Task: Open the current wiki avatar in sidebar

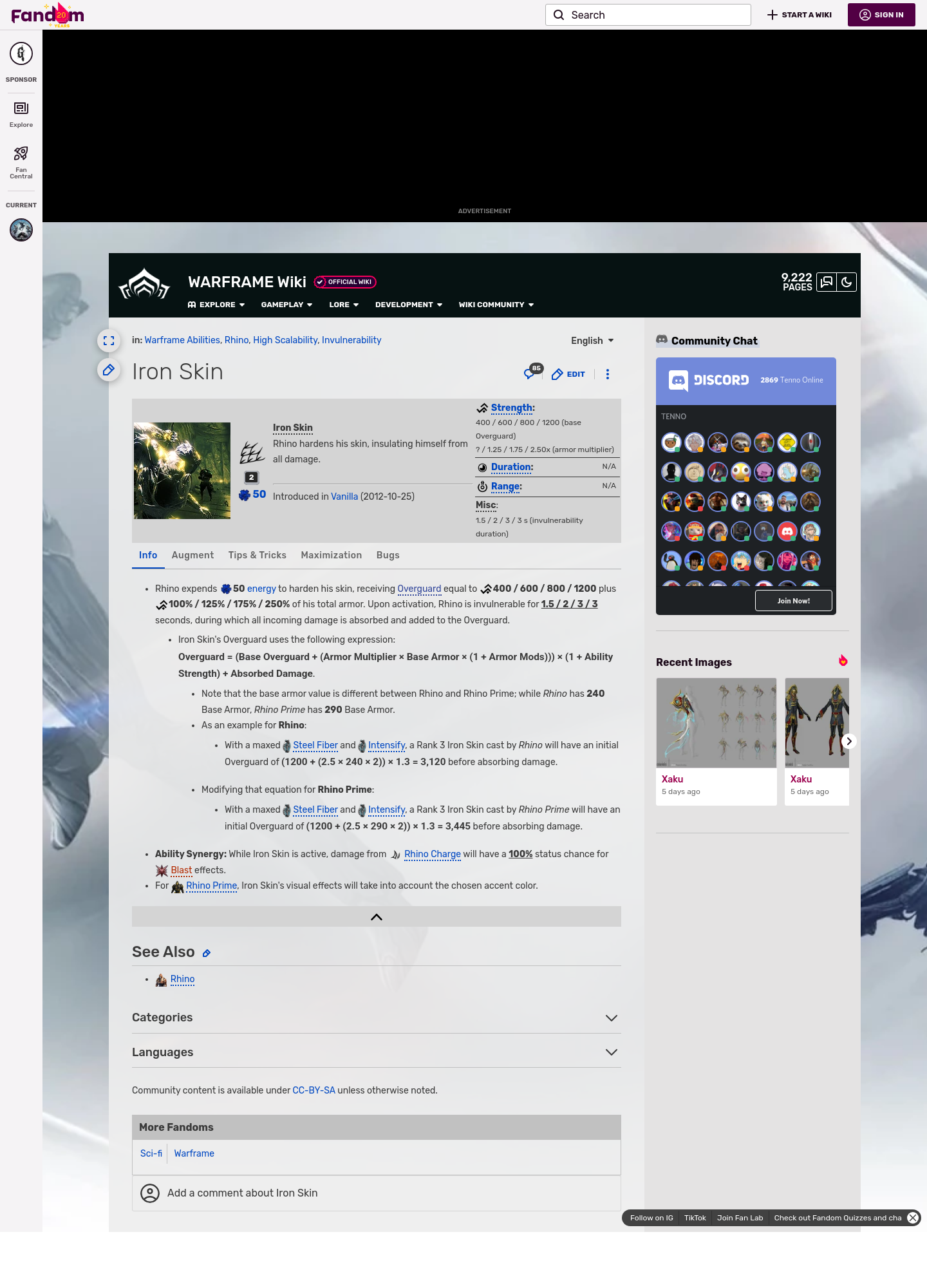Action: pyautogui.click(x=21, y=230)
